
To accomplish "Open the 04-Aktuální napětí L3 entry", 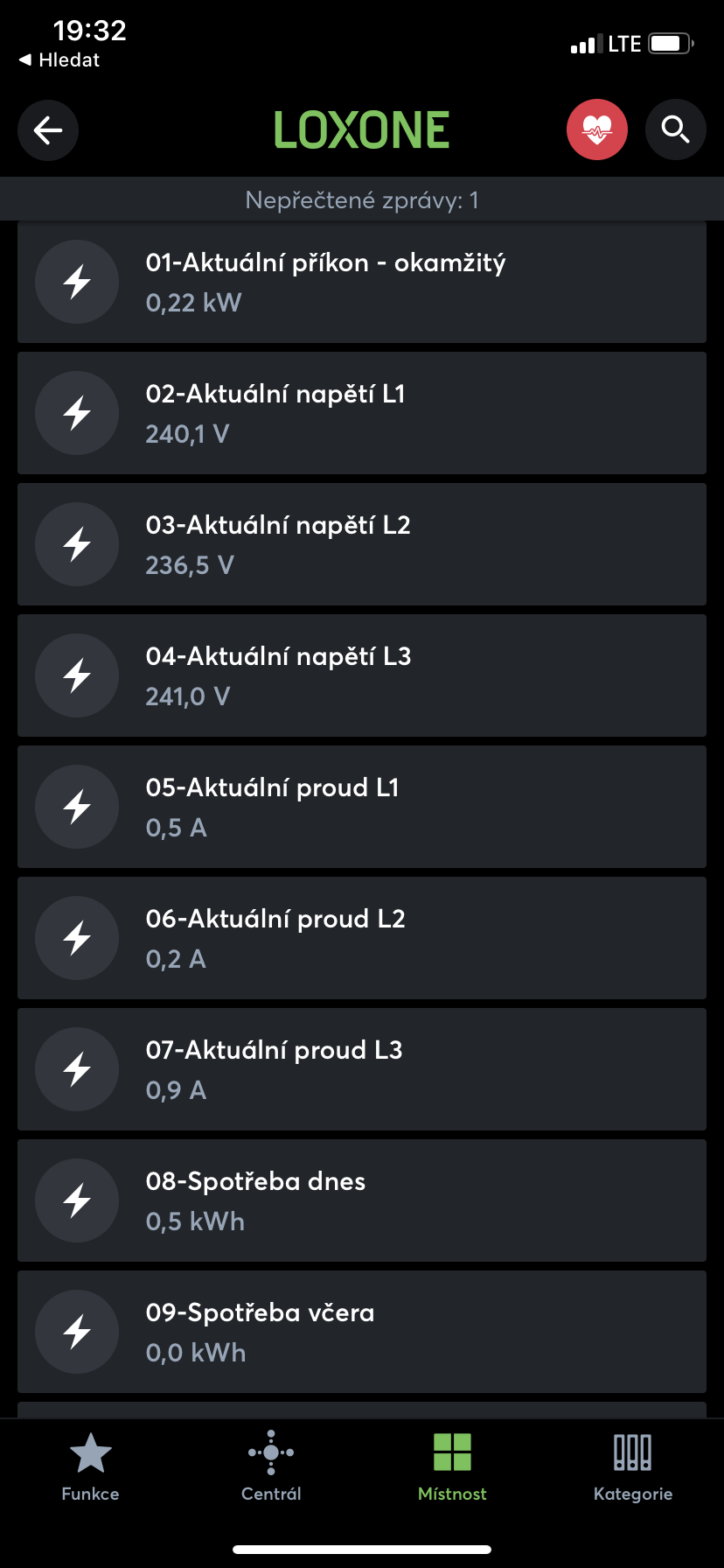I will tap(362, 675).
